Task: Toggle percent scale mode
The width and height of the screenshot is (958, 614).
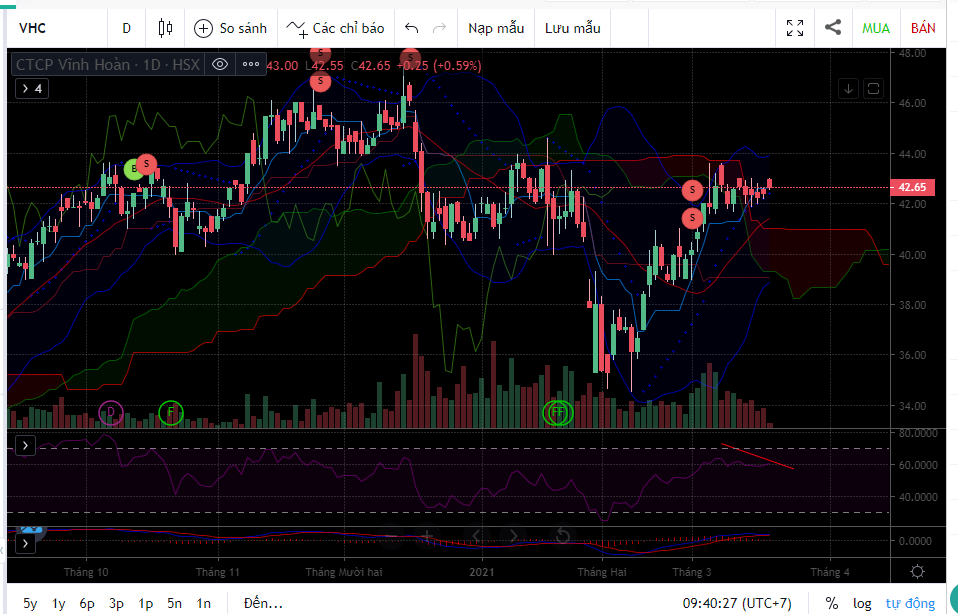Action: click(832, 603)
